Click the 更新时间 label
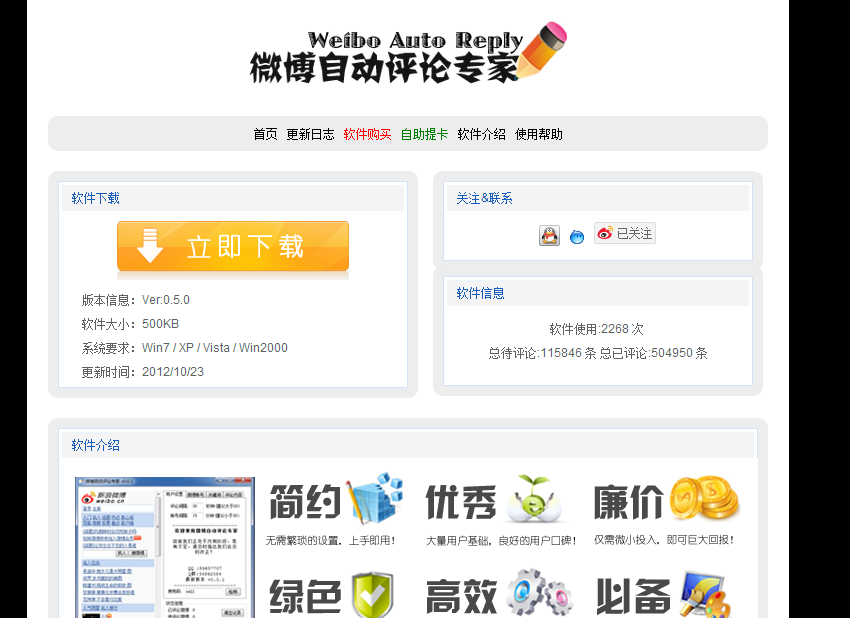850x618 pixels. point(106,371)
